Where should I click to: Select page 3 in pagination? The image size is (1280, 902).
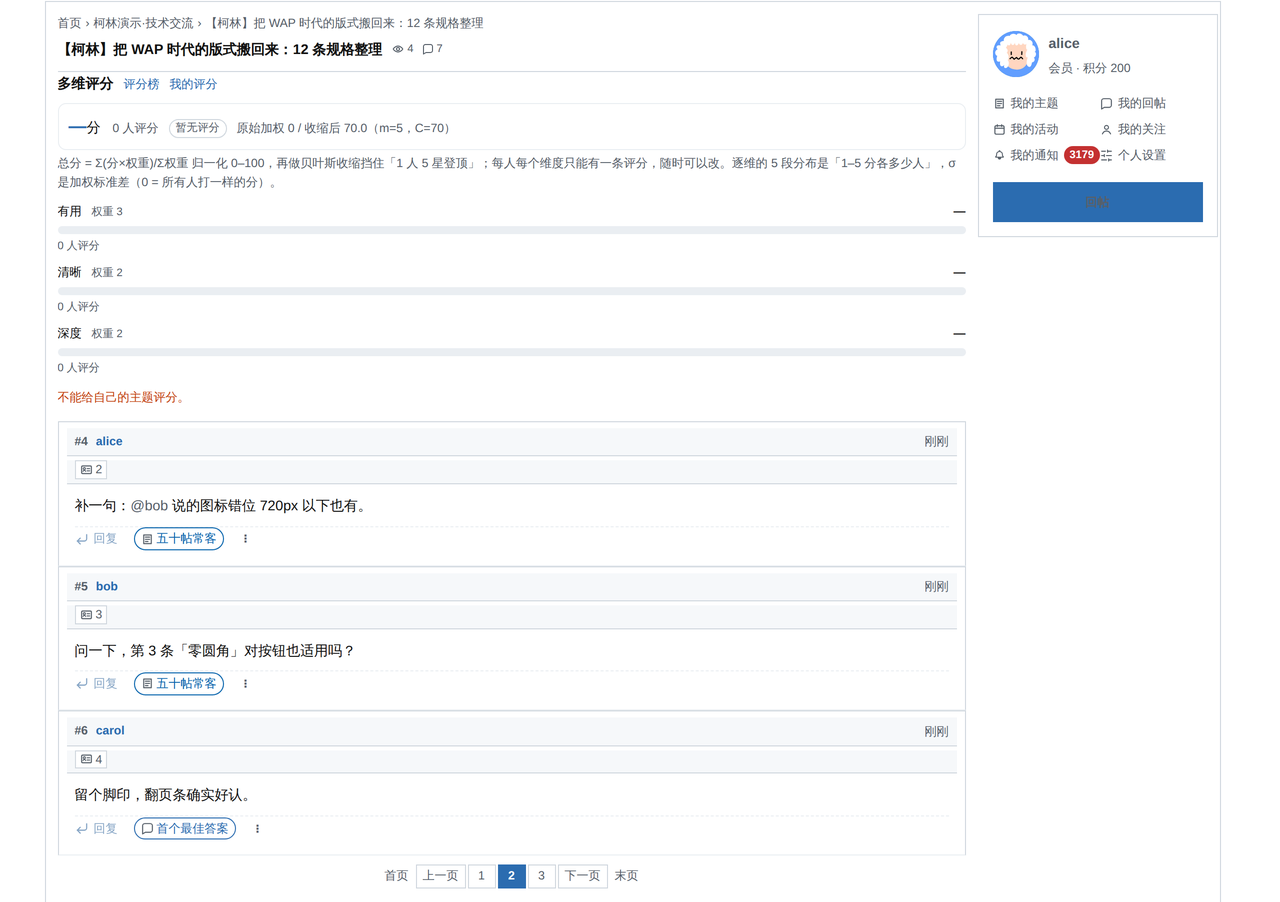[x=541, y=876]
